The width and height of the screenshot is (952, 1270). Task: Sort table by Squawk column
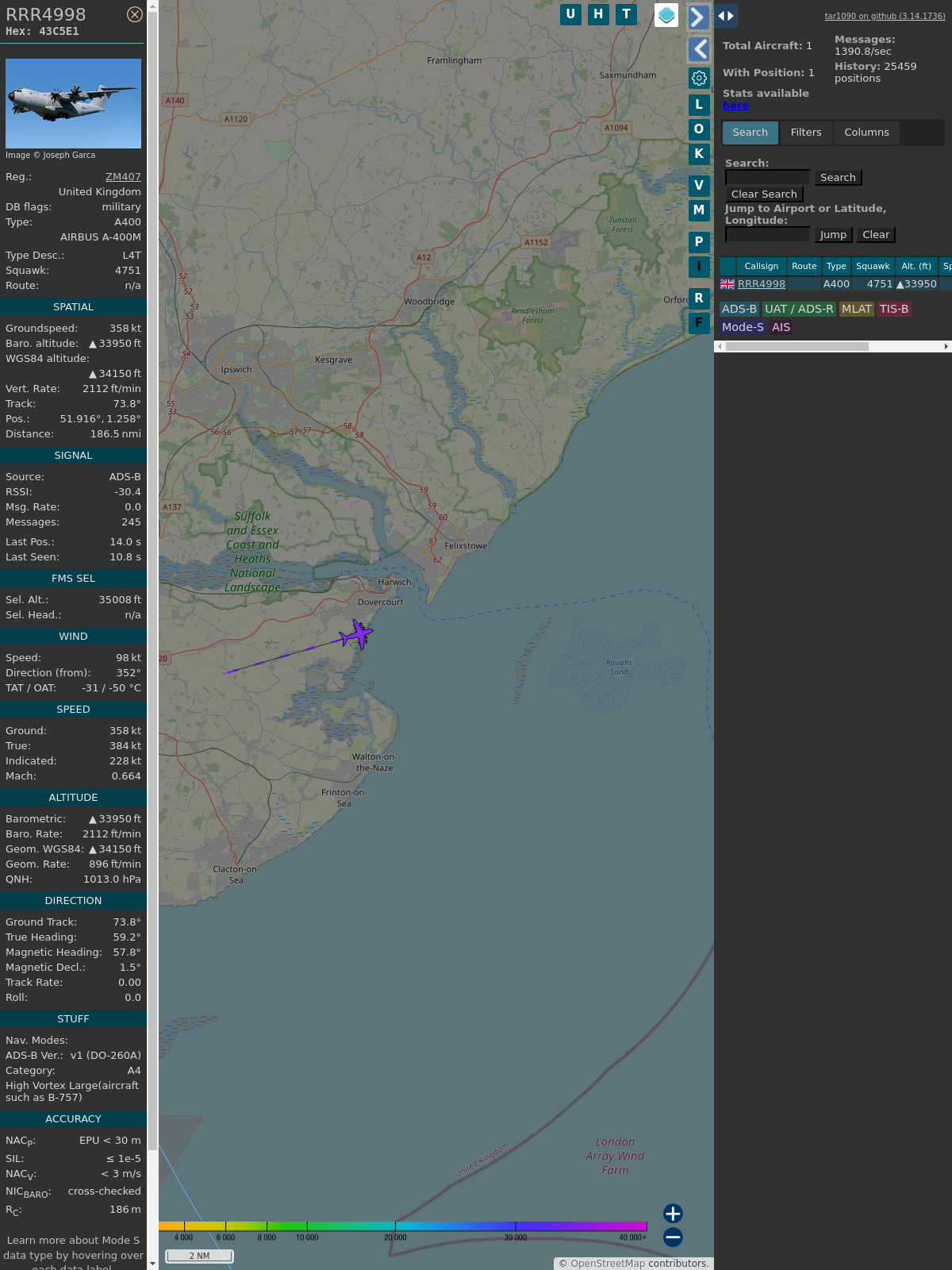(873, 266)
